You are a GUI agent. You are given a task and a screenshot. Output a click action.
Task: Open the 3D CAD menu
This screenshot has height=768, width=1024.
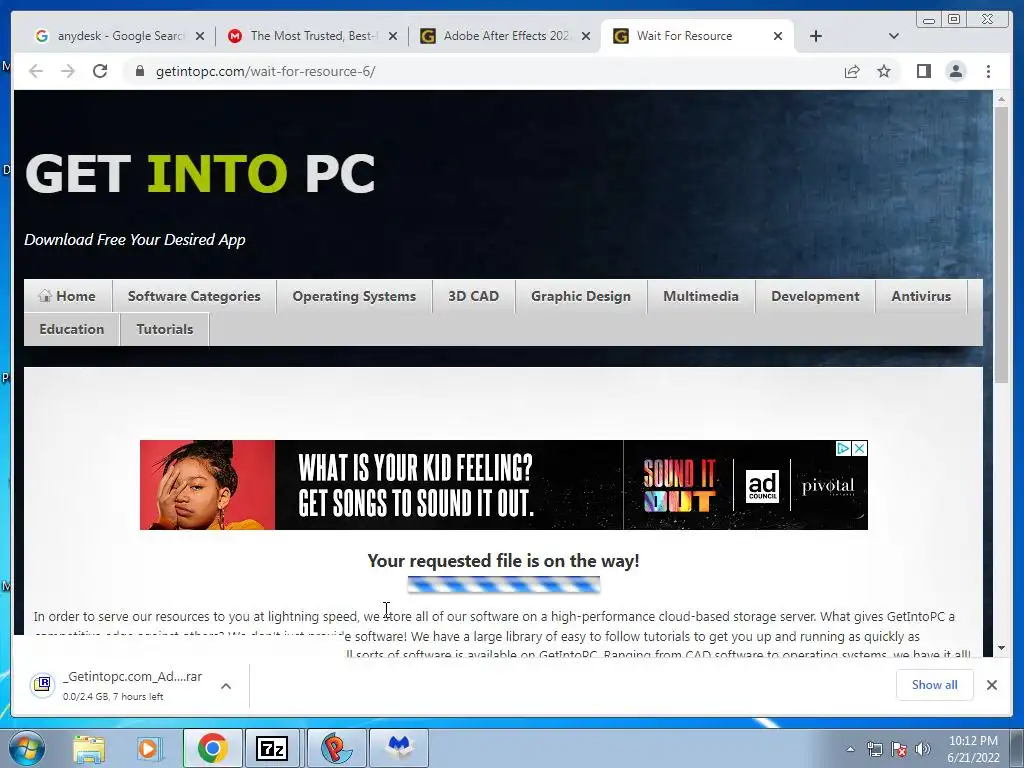473,296
